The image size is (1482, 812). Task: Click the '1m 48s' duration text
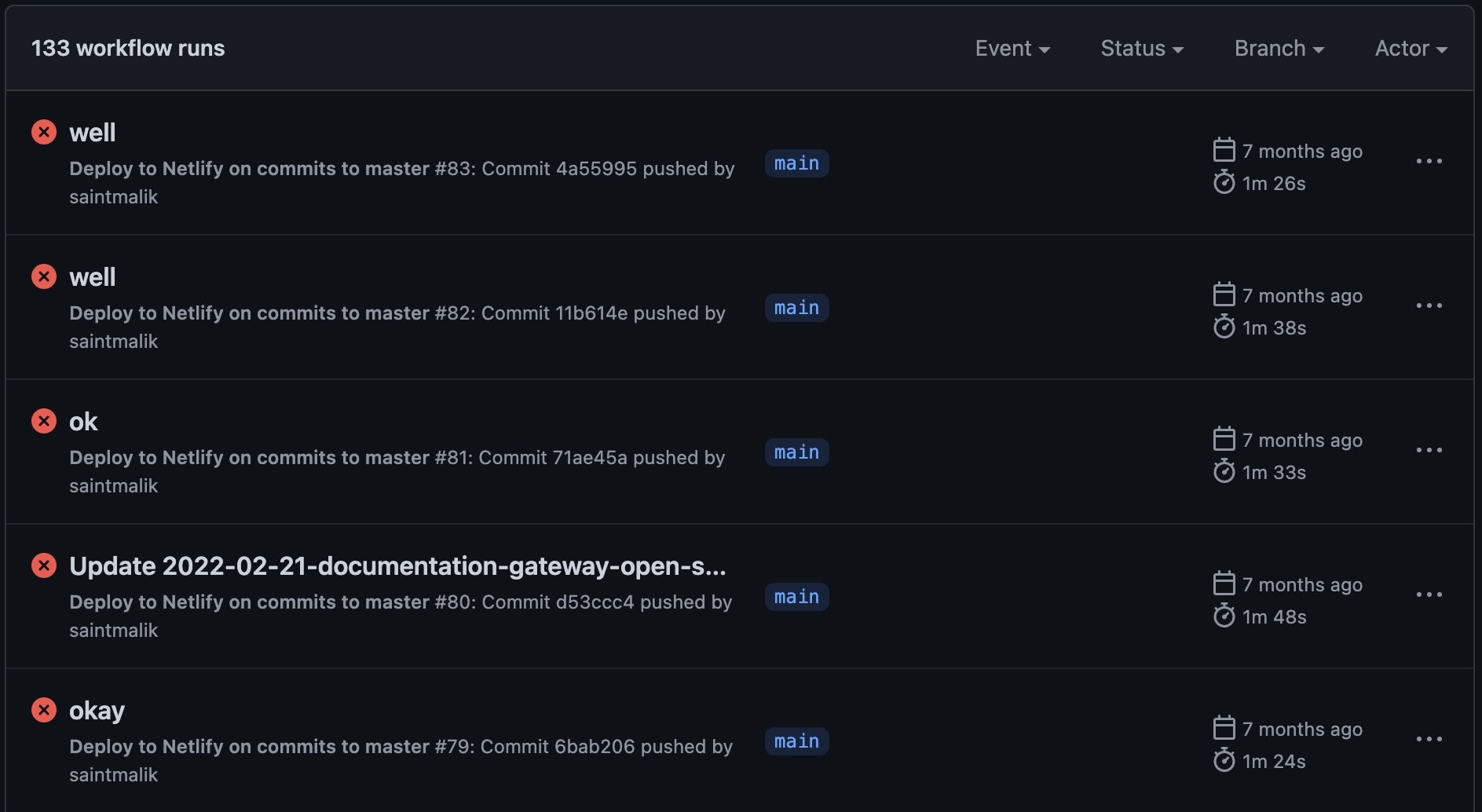(1274, 617)
